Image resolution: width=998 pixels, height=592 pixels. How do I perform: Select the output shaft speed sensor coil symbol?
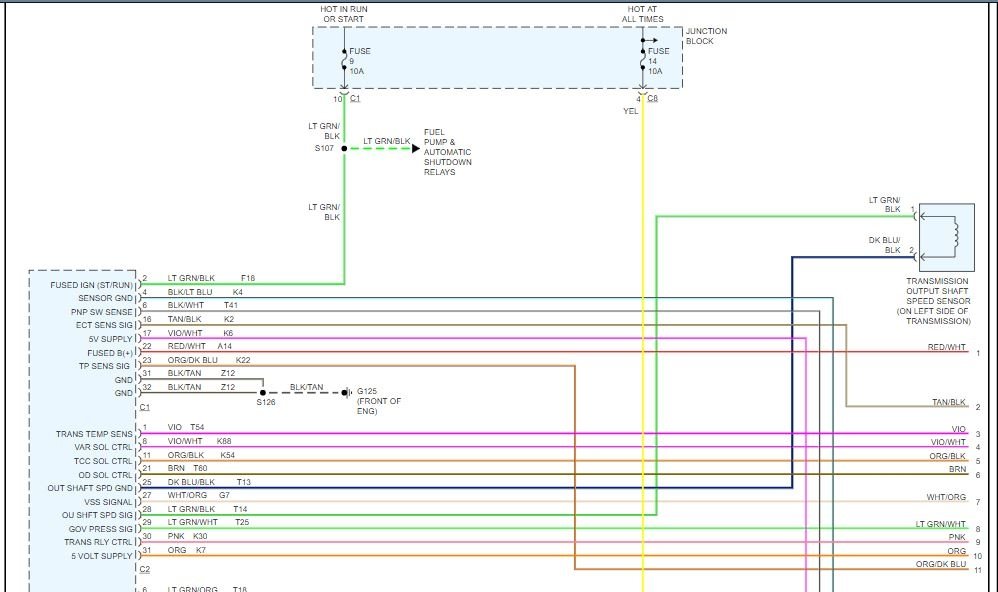[954, 233]
